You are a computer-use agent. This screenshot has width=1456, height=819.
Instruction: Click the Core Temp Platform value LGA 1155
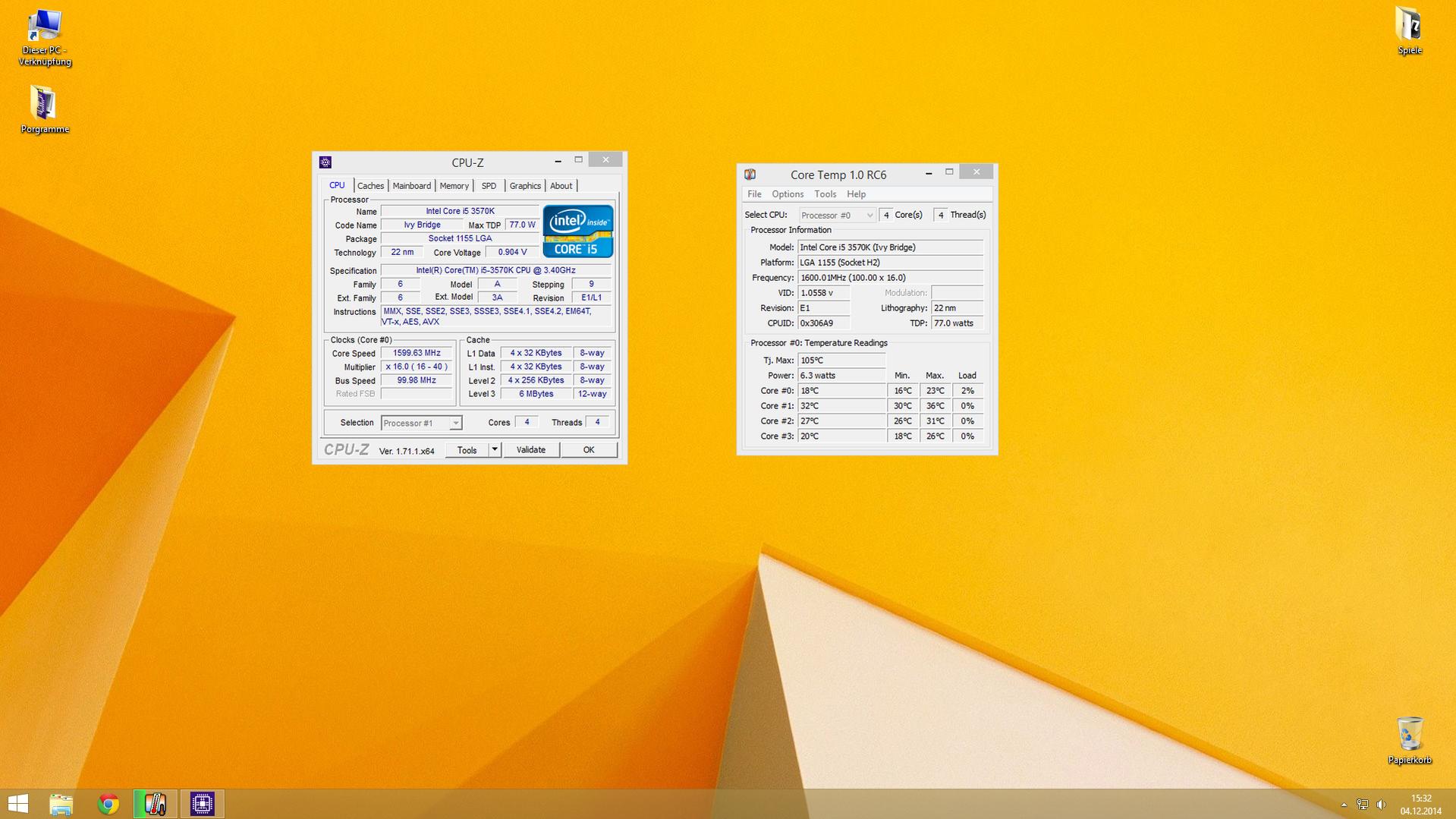(891, 263)
